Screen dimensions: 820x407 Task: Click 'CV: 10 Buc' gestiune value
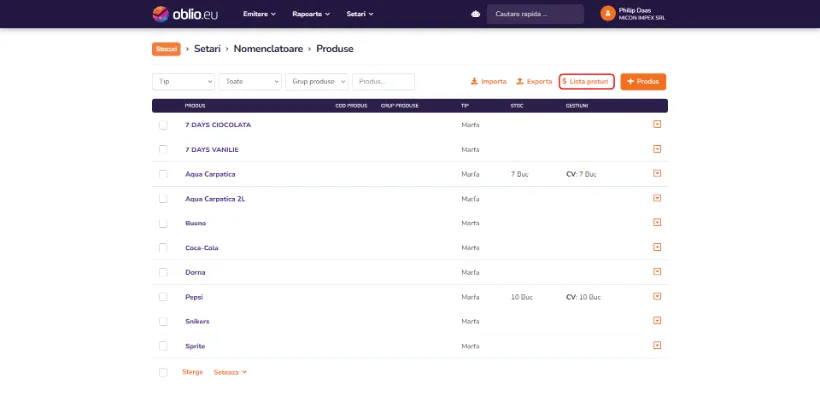[x=584, y=297]
